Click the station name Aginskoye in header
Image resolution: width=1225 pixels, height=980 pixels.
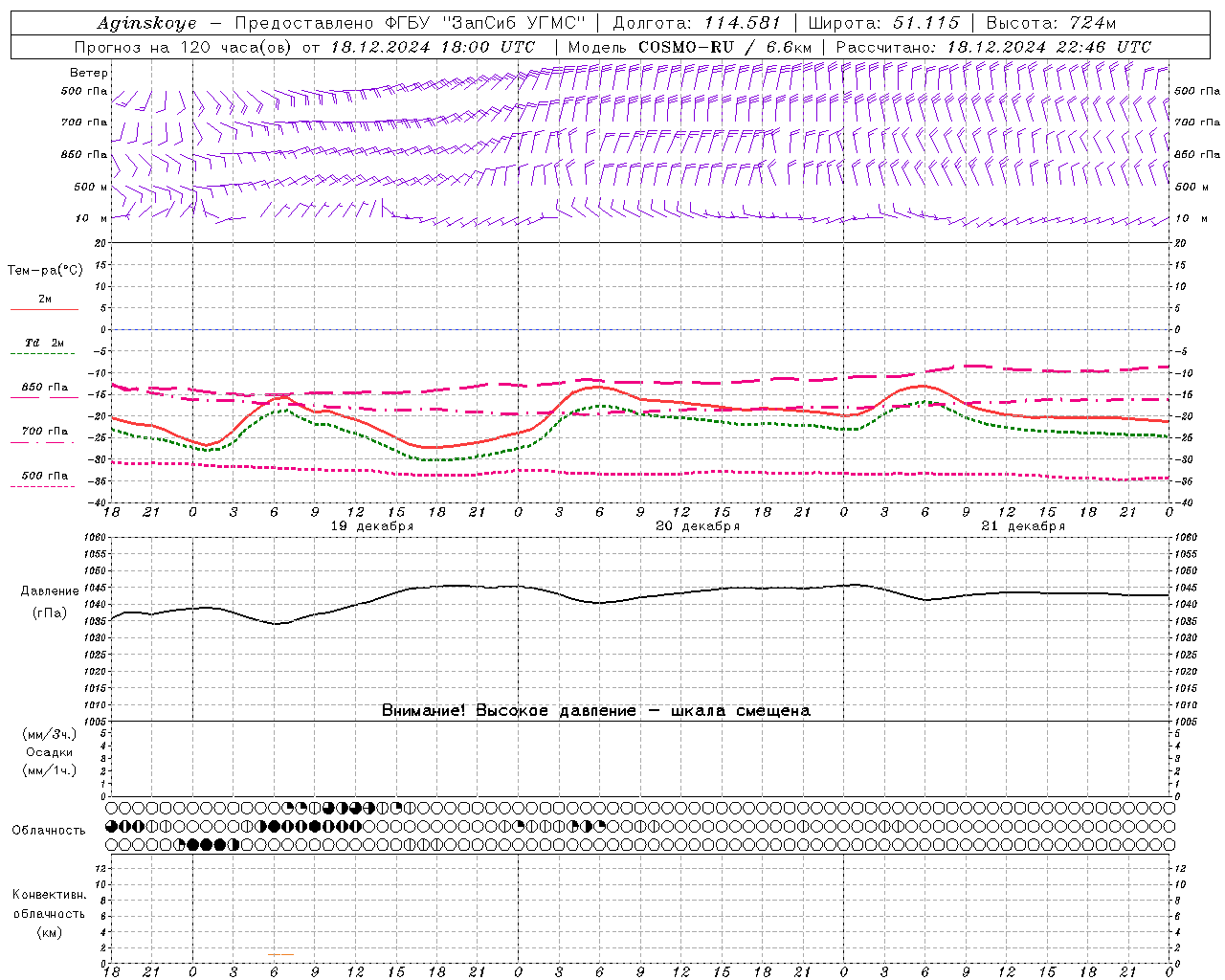[146, 24]
